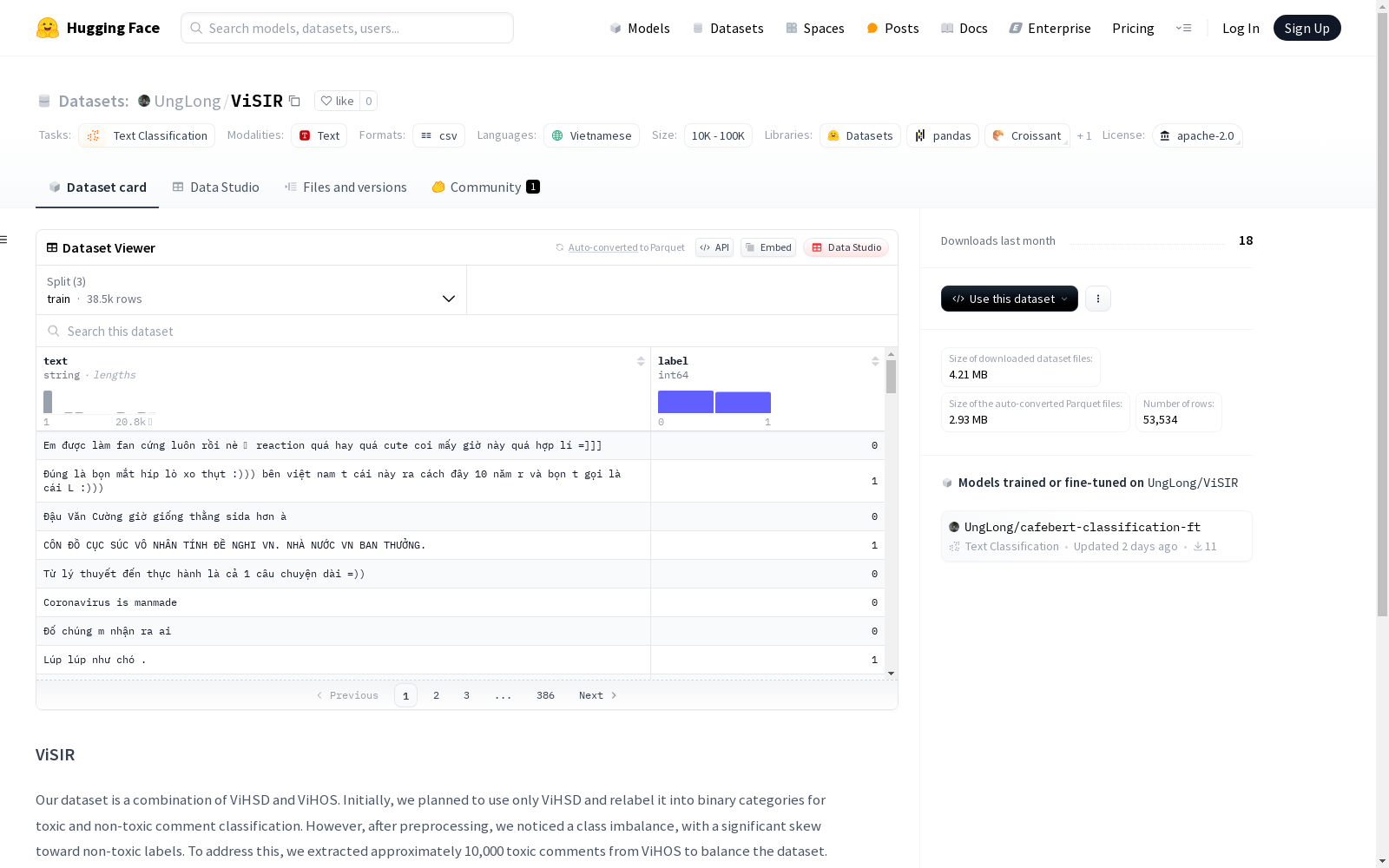Click the label 1 histogram bar

pyautogui.click(x=743, y=403)
